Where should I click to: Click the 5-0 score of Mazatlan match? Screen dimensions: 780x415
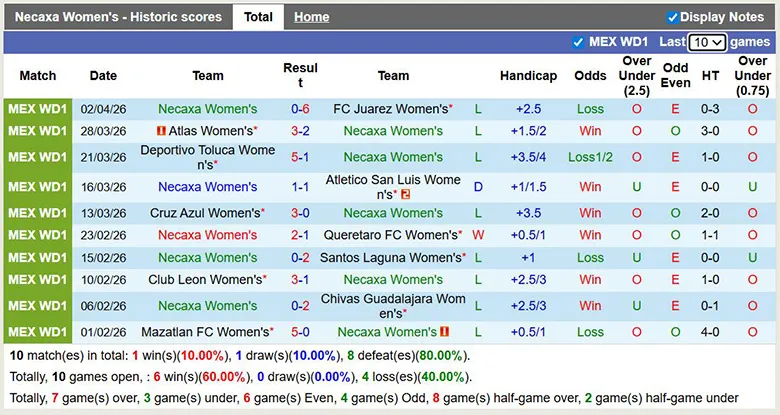(300, 332)
